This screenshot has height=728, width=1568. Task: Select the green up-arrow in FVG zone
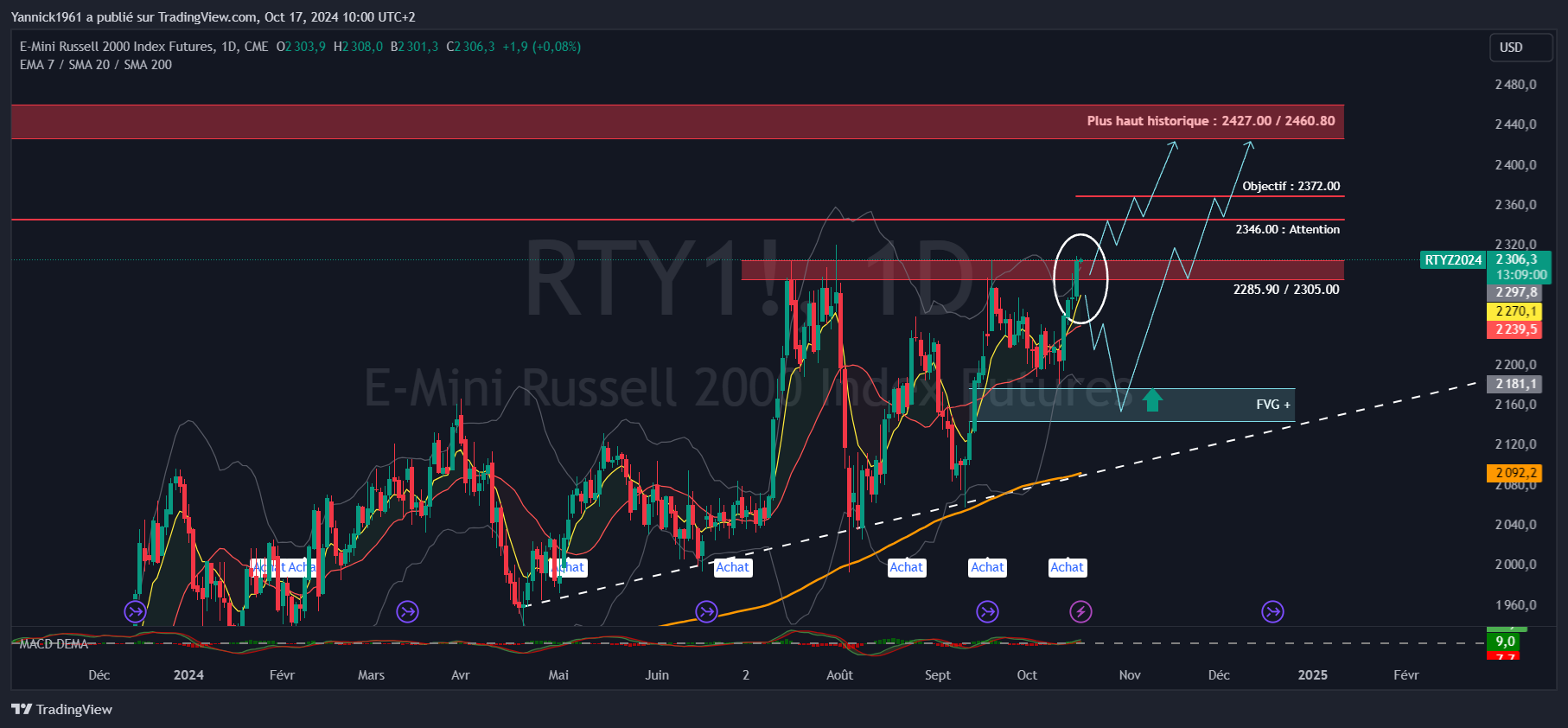pyautogui.click(x=1152, y=400)
